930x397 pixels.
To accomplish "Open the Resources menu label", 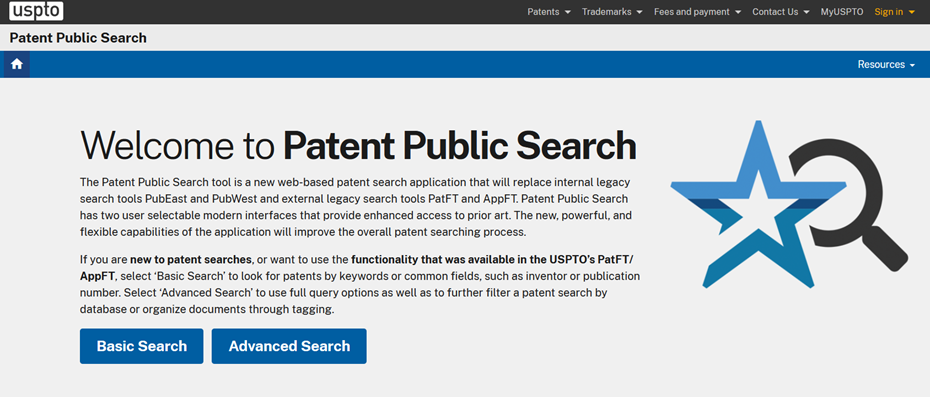I will point(881,65).
